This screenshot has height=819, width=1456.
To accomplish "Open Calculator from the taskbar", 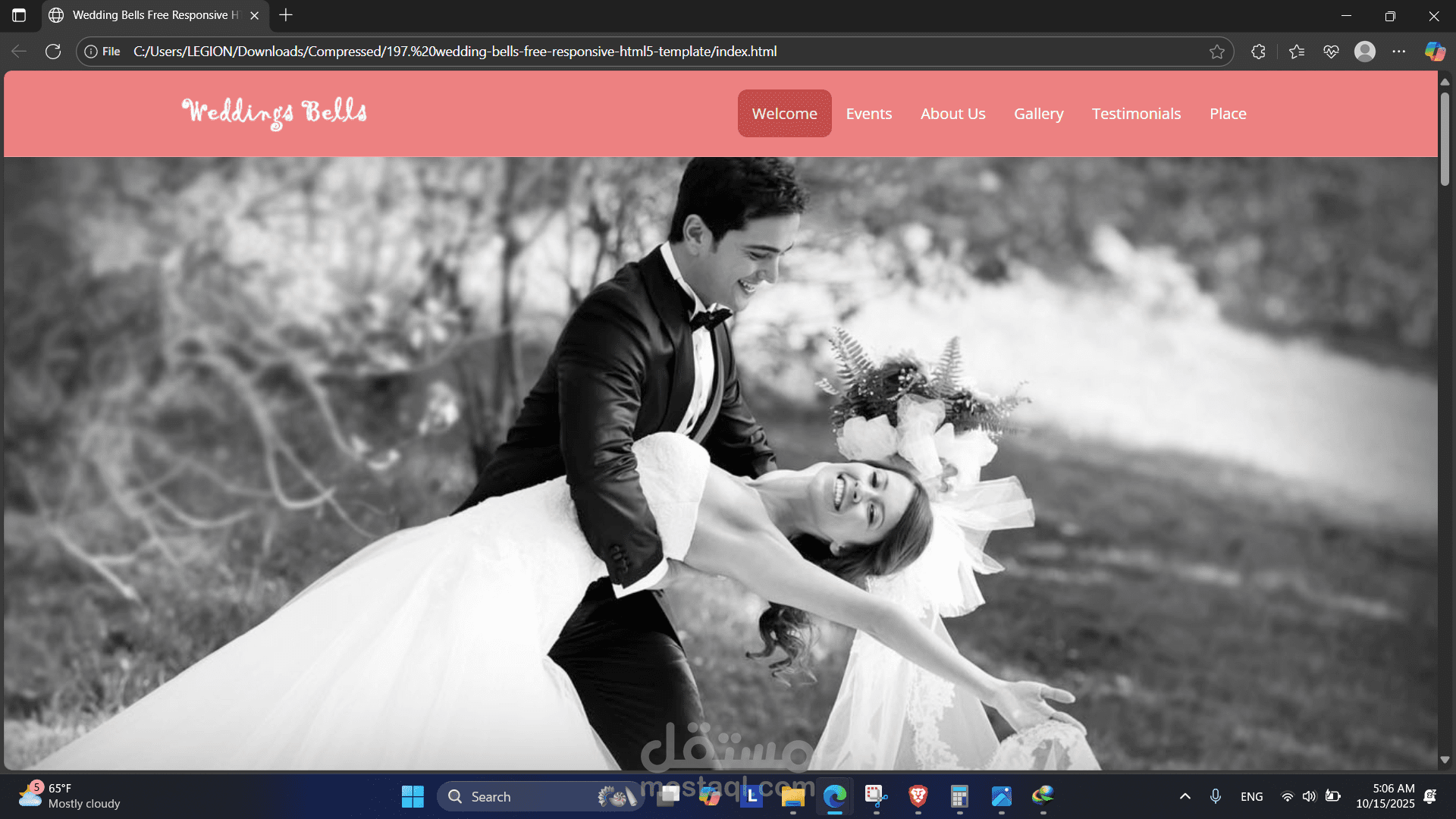I will (959, 796).
